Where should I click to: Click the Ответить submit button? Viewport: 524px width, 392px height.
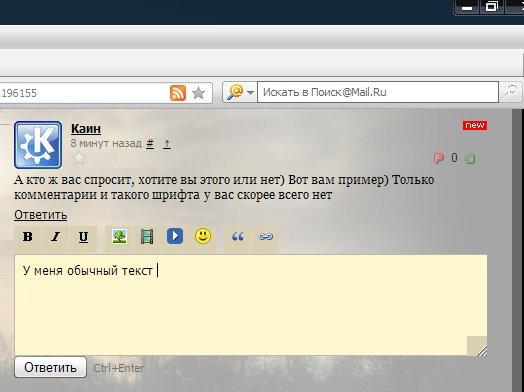50,367
